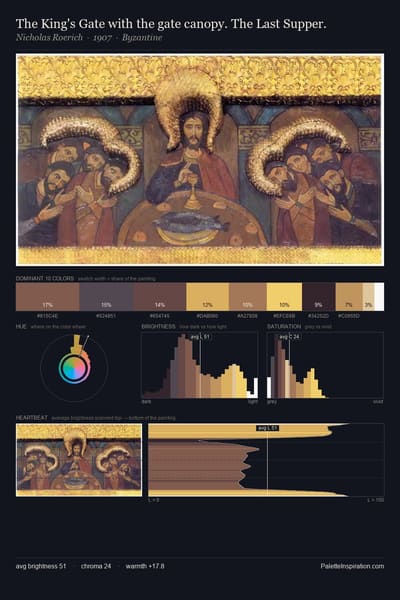The width and height of the screenshot is (400, 600).
Task: Click the 'Byzantine' style label
Action: pos(142,38)
